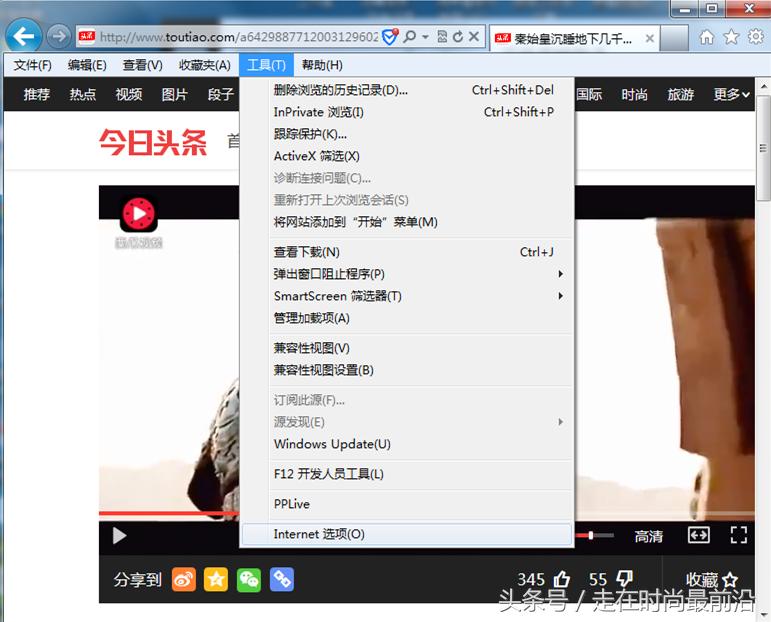
Task: Click 时尚 in site navigation bar
Action: point(634,94)
